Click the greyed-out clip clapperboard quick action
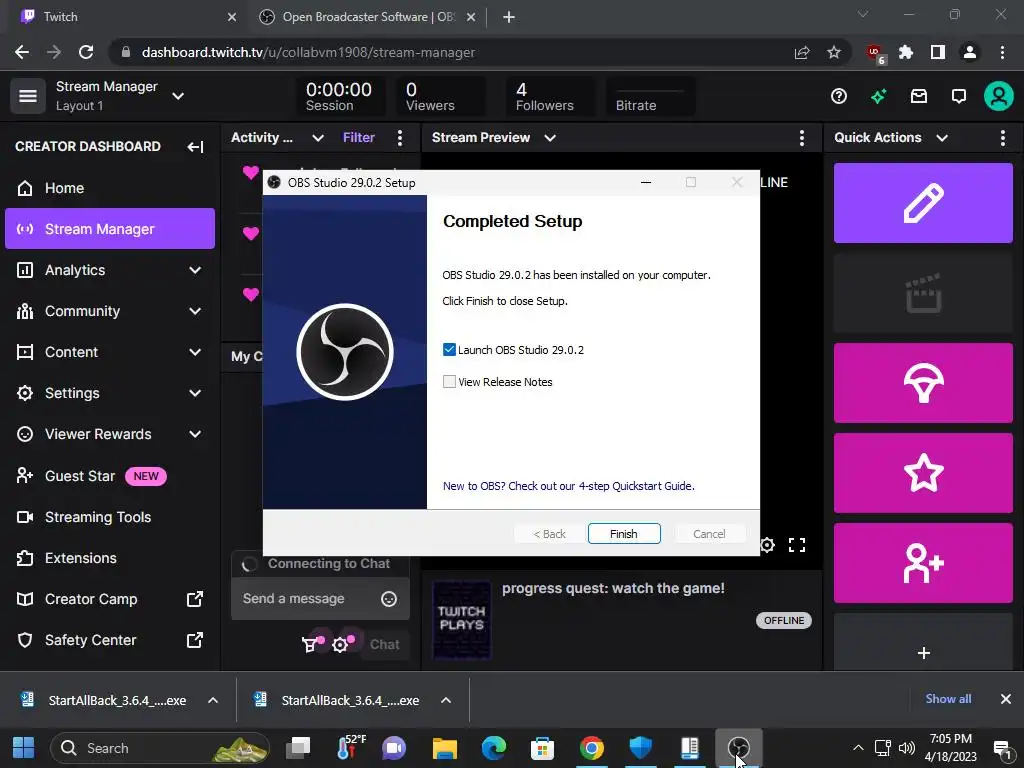The height and width of the screenshot is (768, 1024). tap(923, 293)
